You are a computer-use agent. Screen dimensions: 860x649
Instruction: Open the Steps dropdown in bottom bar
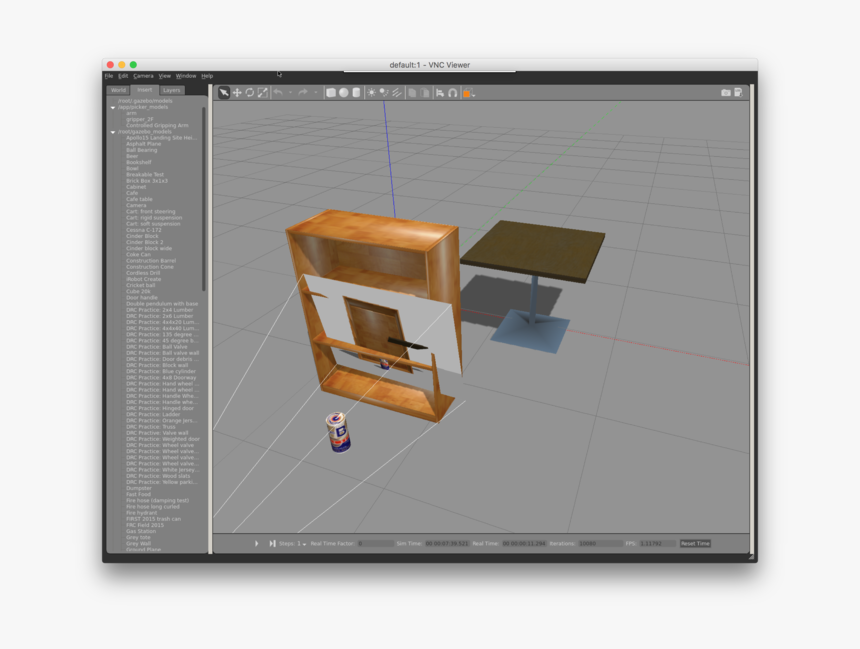click(303, 543)
